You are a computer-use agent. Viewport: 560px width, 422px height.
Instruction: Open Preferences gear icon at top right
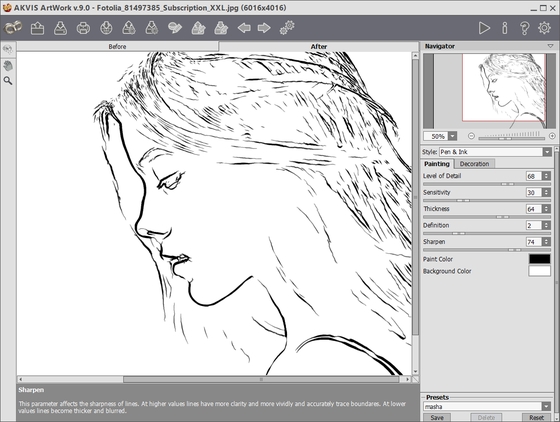(x=544, y=28)
